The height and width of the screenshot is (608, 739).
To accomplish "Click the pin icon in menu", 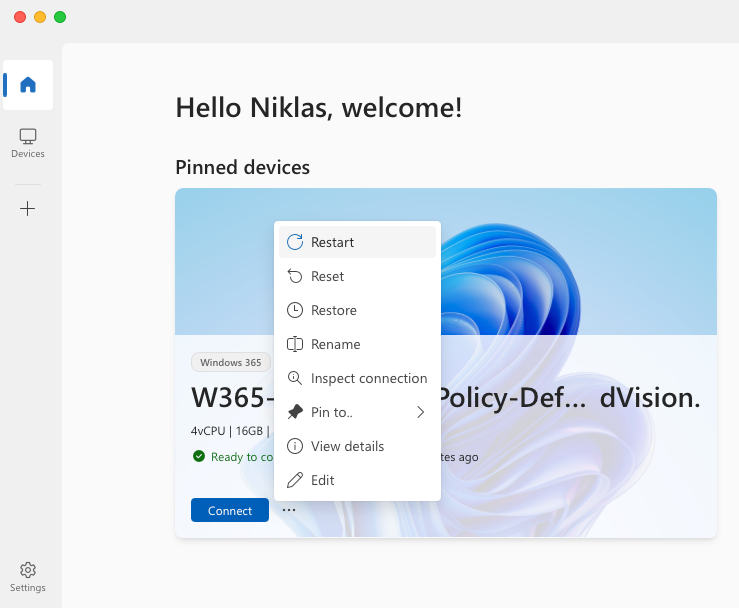I will (295, 412).
